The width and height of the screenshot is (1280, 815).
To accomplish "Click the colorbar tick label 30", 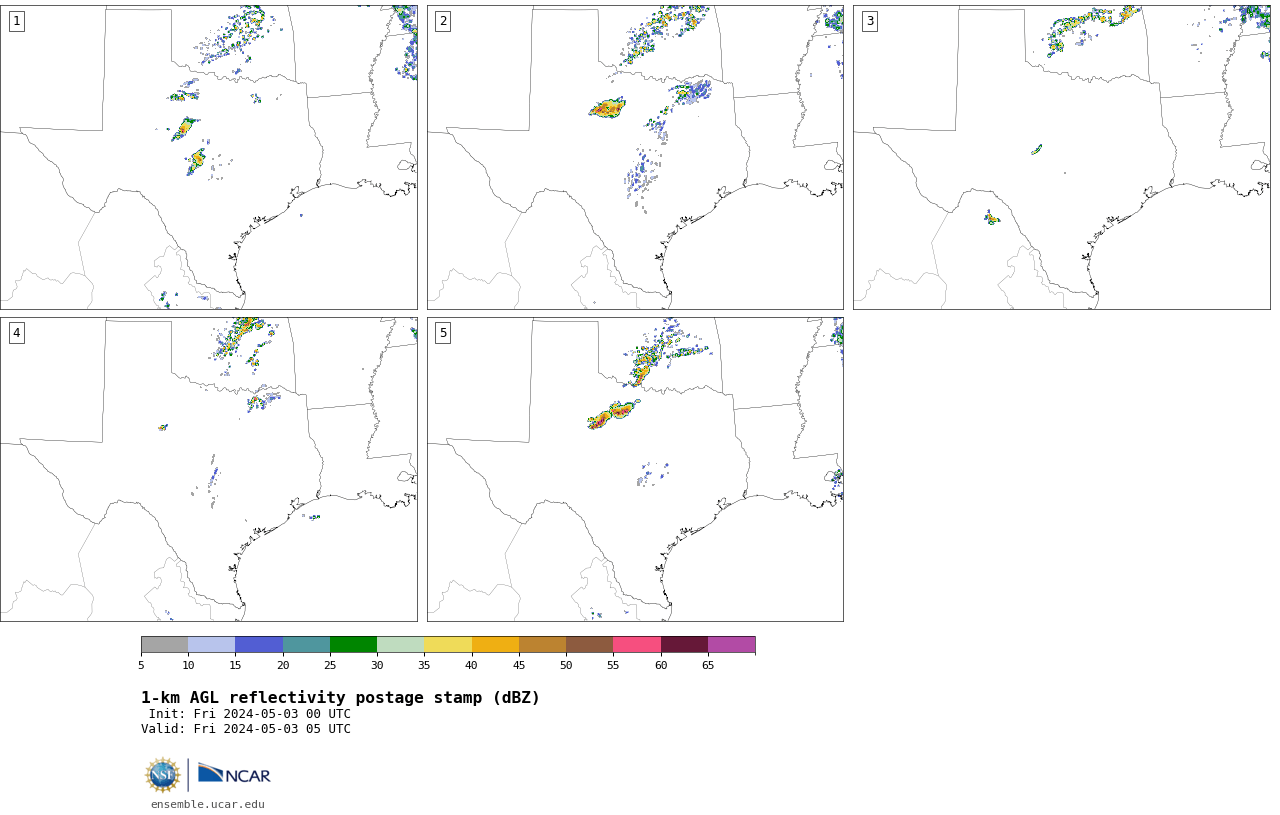I will pos(377,665).
